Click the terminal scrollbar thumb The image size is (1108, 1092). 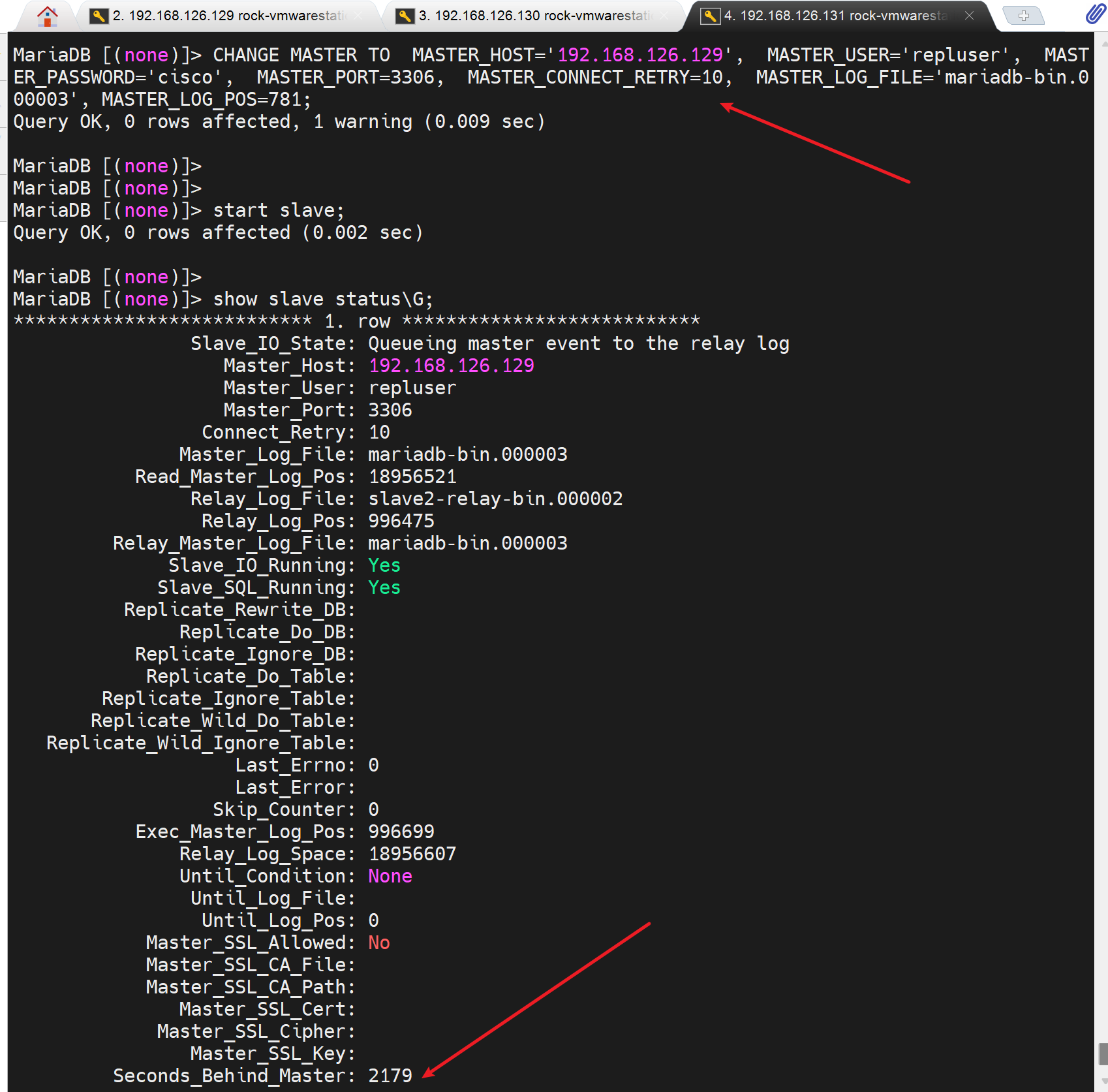tap(1102, 1053)
